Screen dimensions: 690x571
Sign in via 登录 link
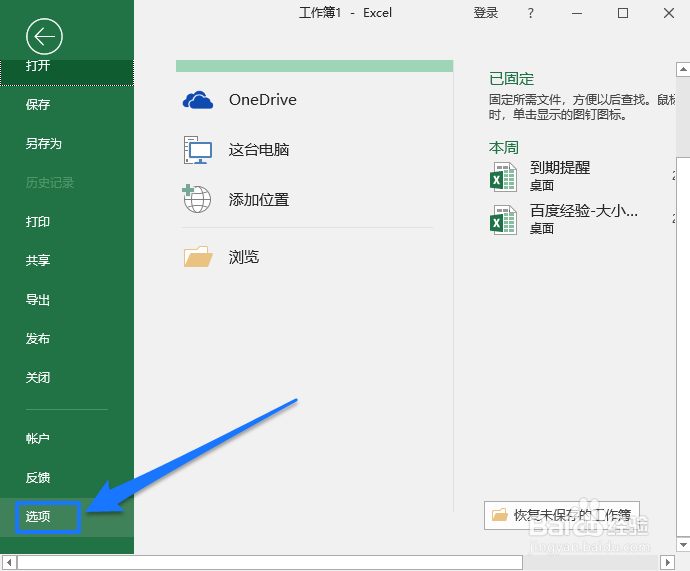click(x=486, y=13)
